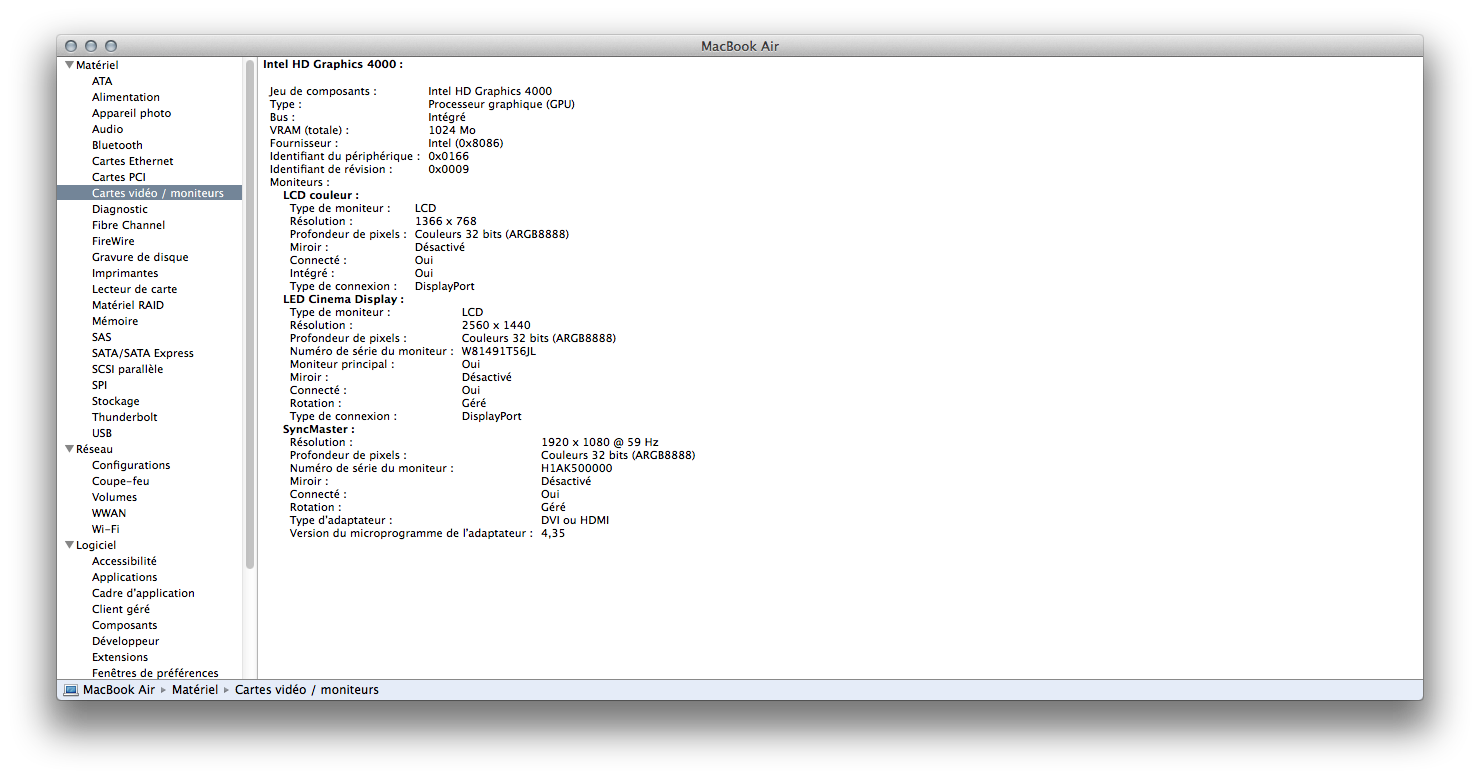Image resolution: width=1480 pixels, height=779 pixels.
Task: Show Mémoire information
Action: (115, 321)
